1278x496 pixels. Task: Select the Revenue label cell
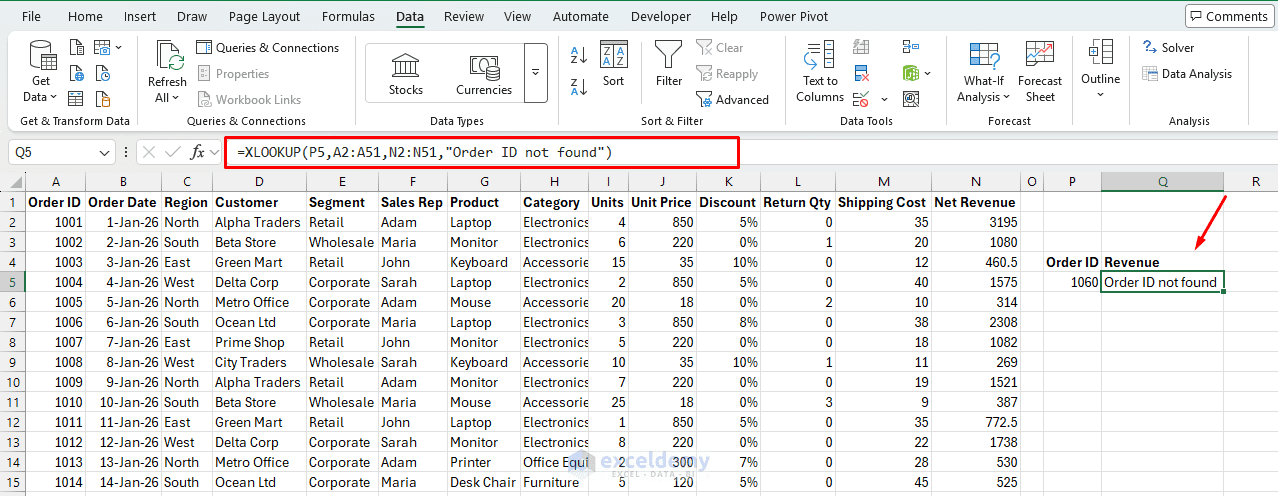[1162, 262]
